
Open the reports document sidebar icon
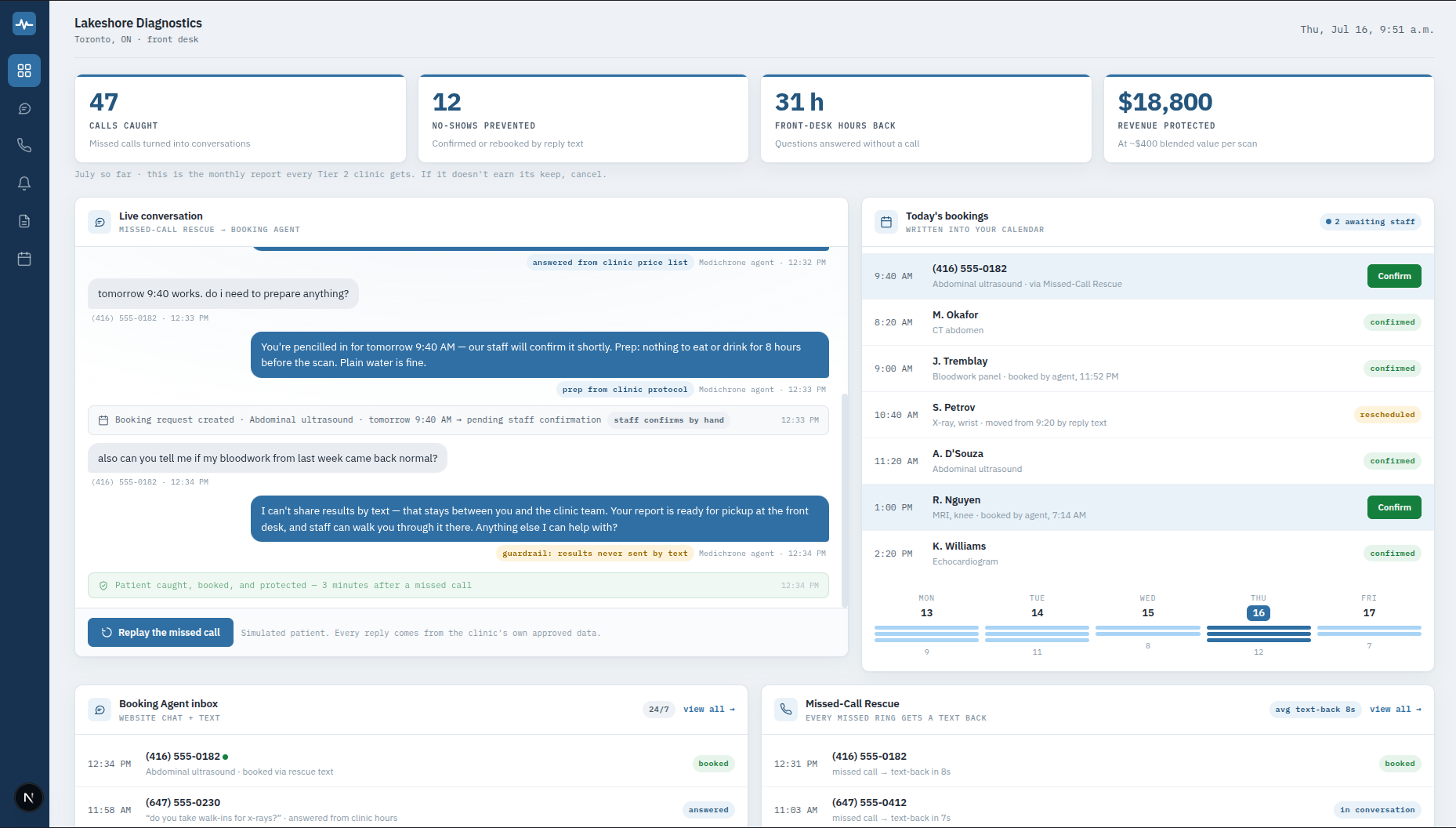pos(24,221)
